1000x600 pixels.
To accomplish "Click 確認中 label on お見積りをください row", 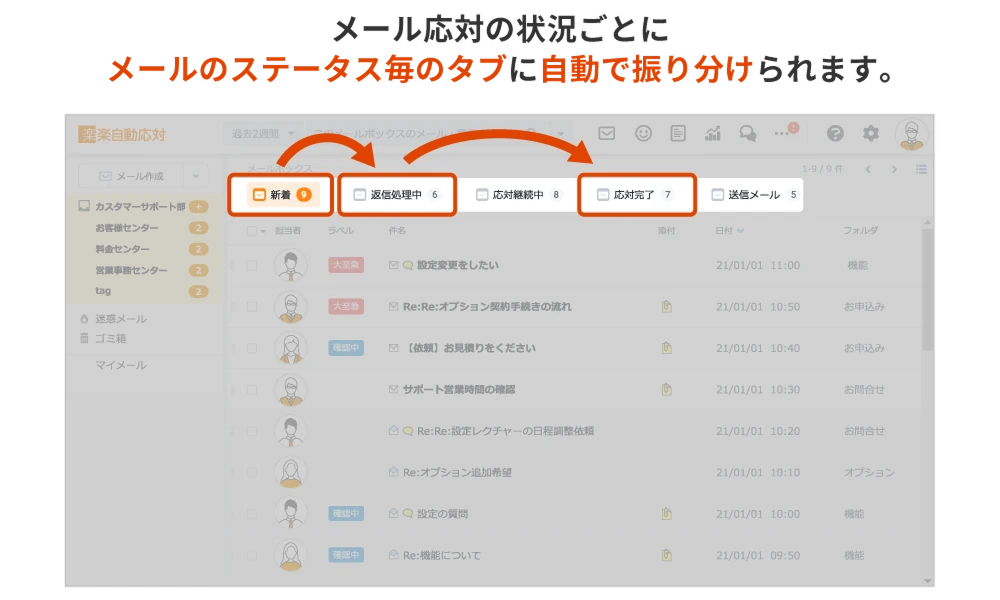I will pos(346,348).
